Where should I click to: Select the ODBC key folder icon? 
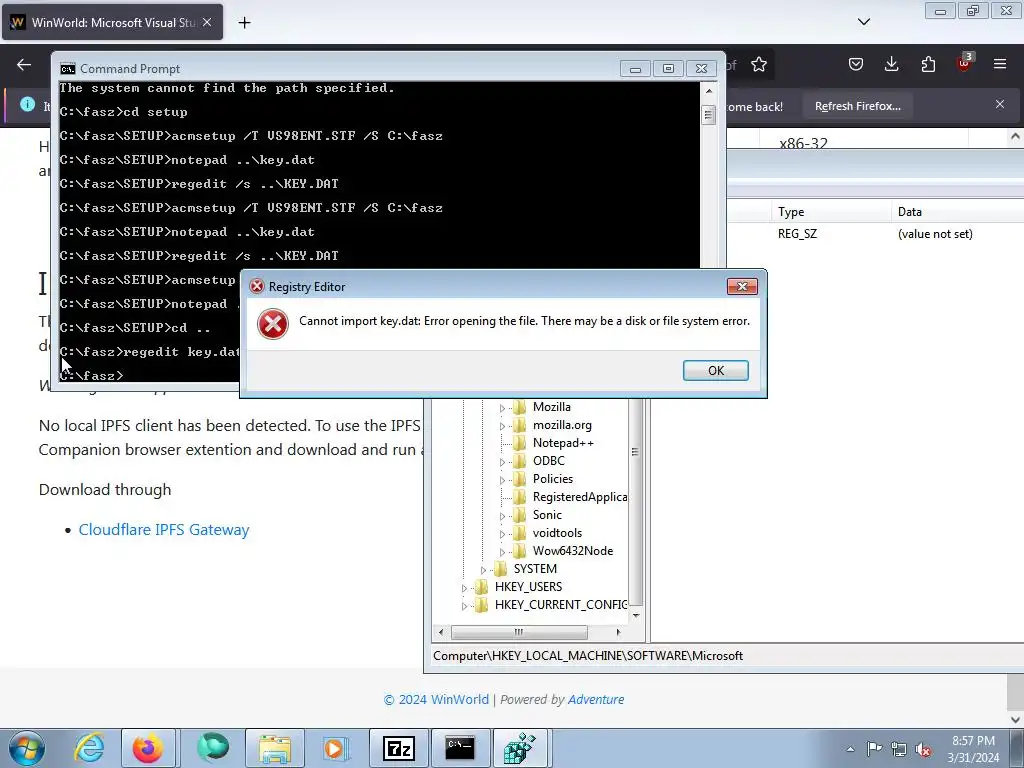point(520,461)
